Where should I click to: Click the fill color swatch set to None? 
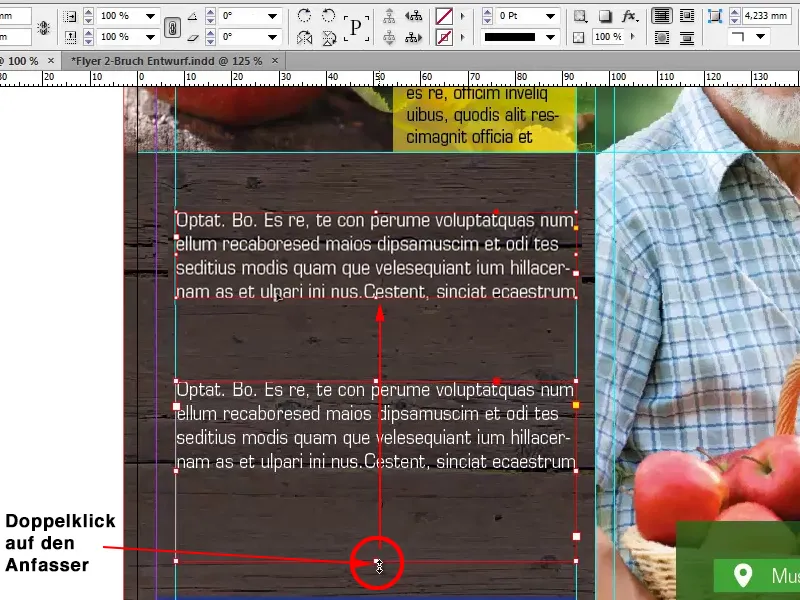[x=444, y=16]
